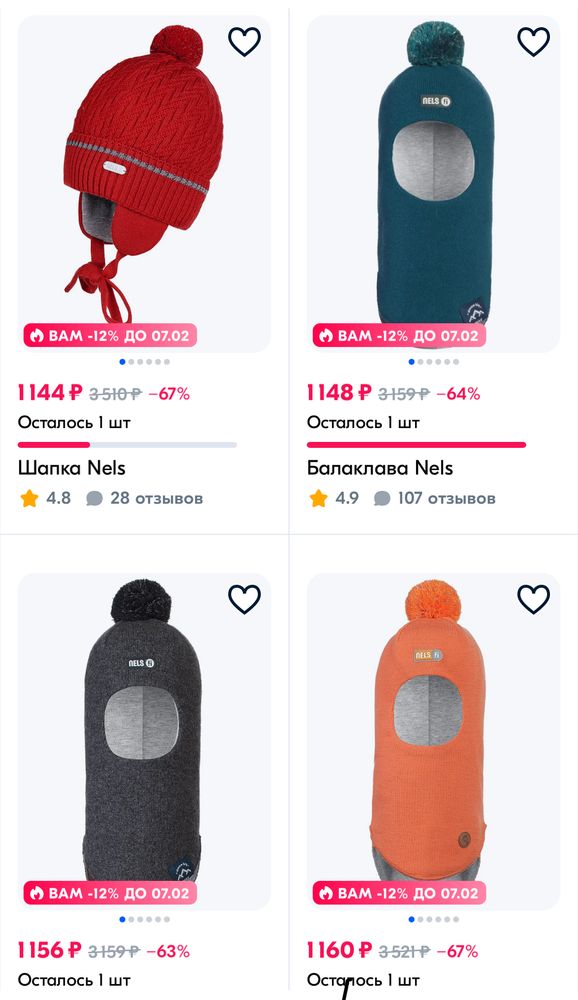The height and width of the screenshot is (1000, 578).
Task: Add the dark gray balaclava to favorites
Action: (243, 598)
